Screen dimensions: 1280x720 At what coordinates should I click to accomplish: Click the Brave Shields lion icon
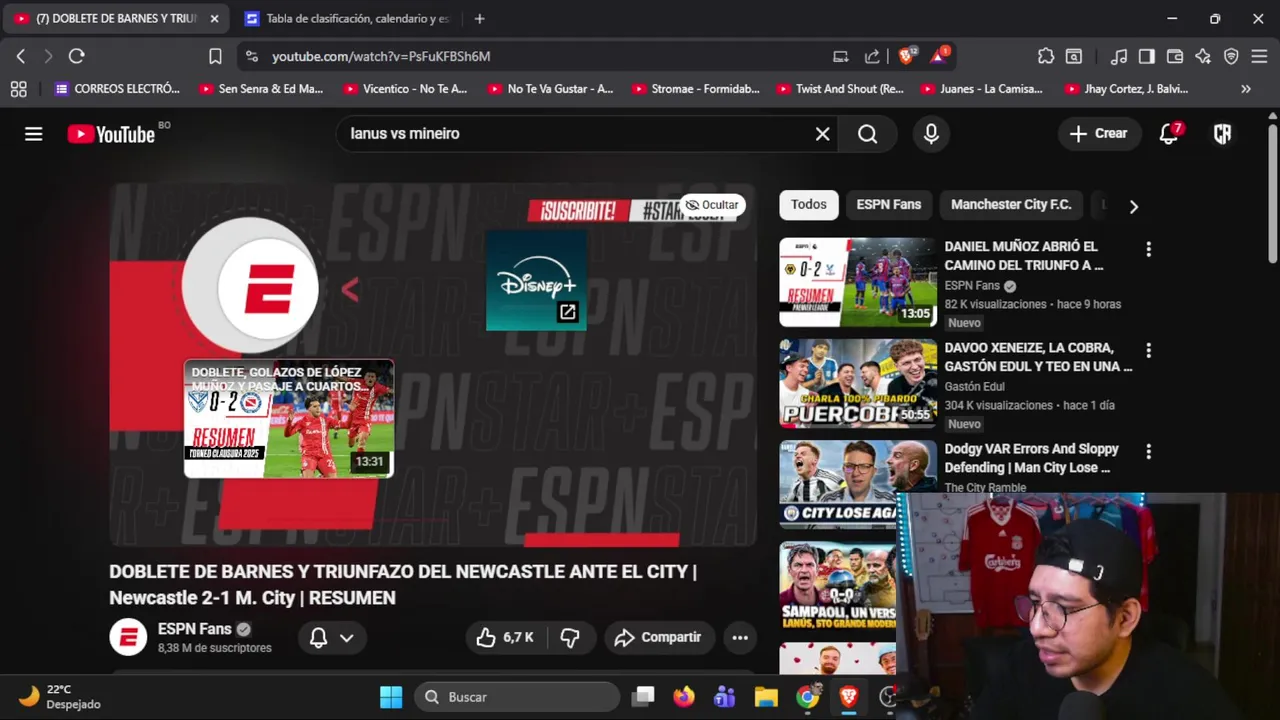pyautogui.click(x=906, y=56)
